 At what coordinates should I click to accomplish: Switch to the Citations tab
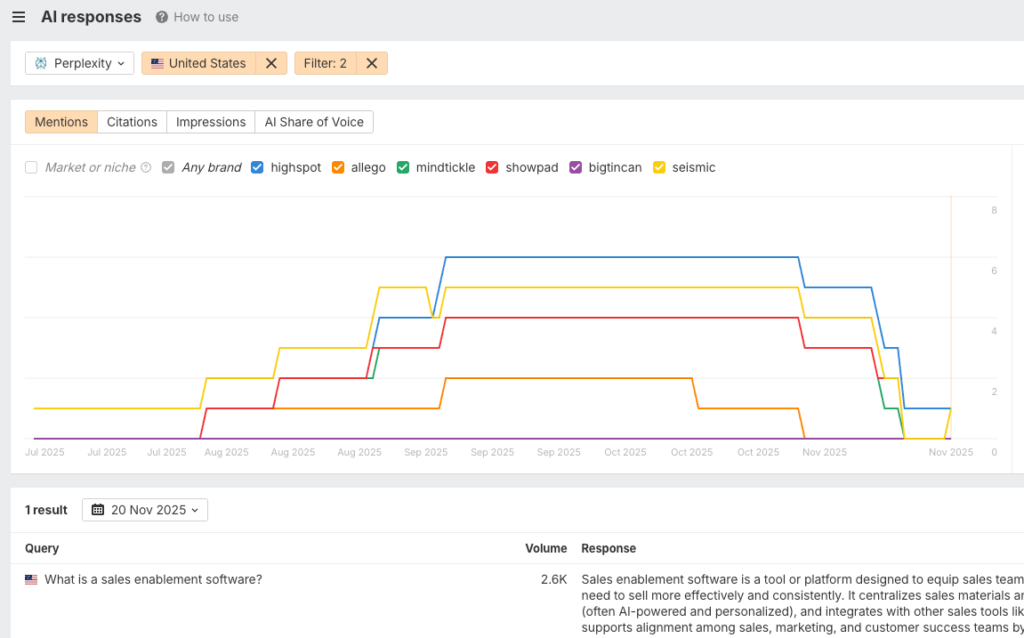pyautogui.click(x=132, y=122)
